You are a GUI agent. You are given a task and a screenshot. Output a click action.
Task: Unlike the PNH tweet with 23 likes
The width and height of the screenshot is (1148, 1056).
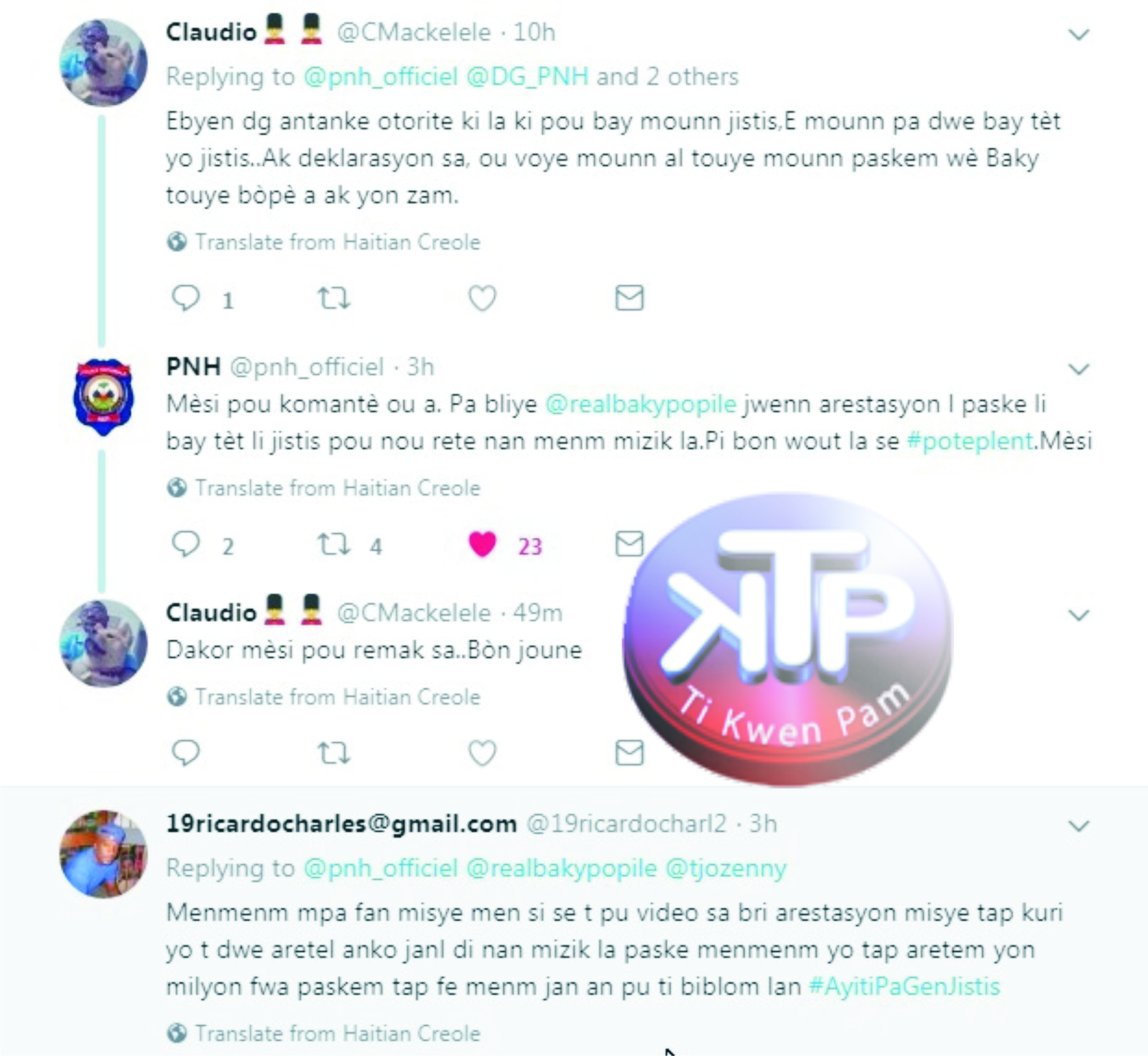(482, 544)
